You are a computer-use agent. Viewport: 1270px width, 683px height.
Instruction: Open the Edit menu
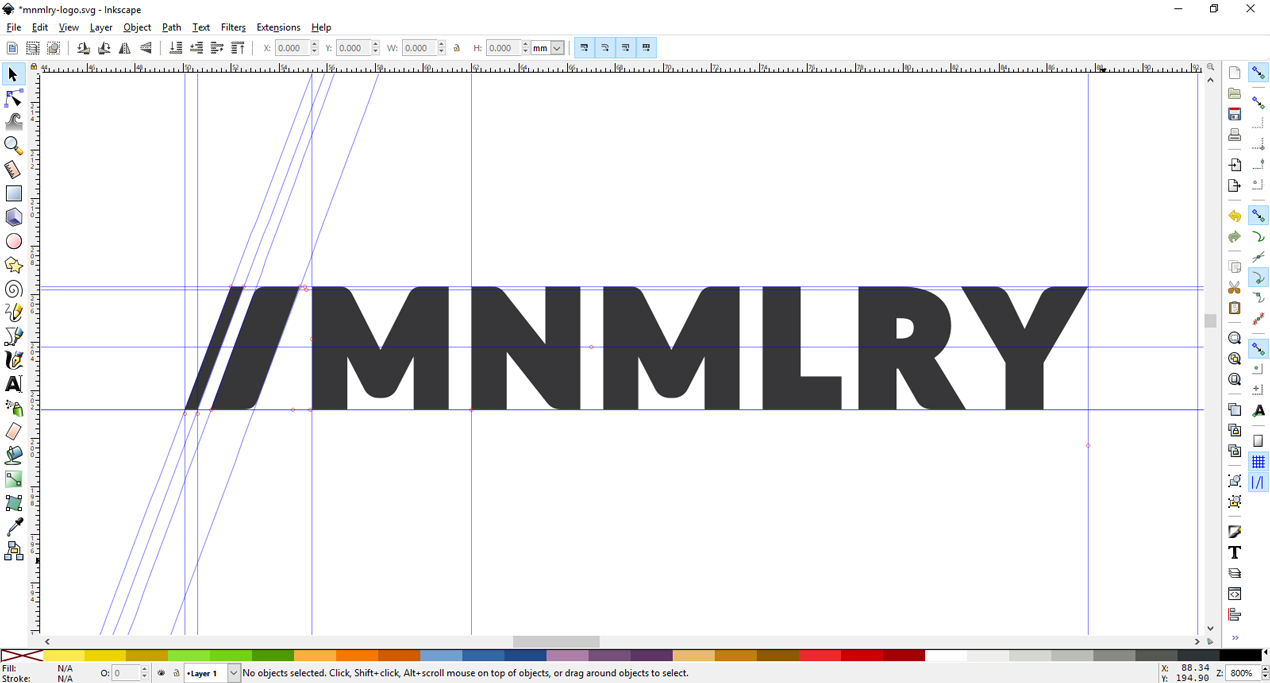tap(40, 27)
